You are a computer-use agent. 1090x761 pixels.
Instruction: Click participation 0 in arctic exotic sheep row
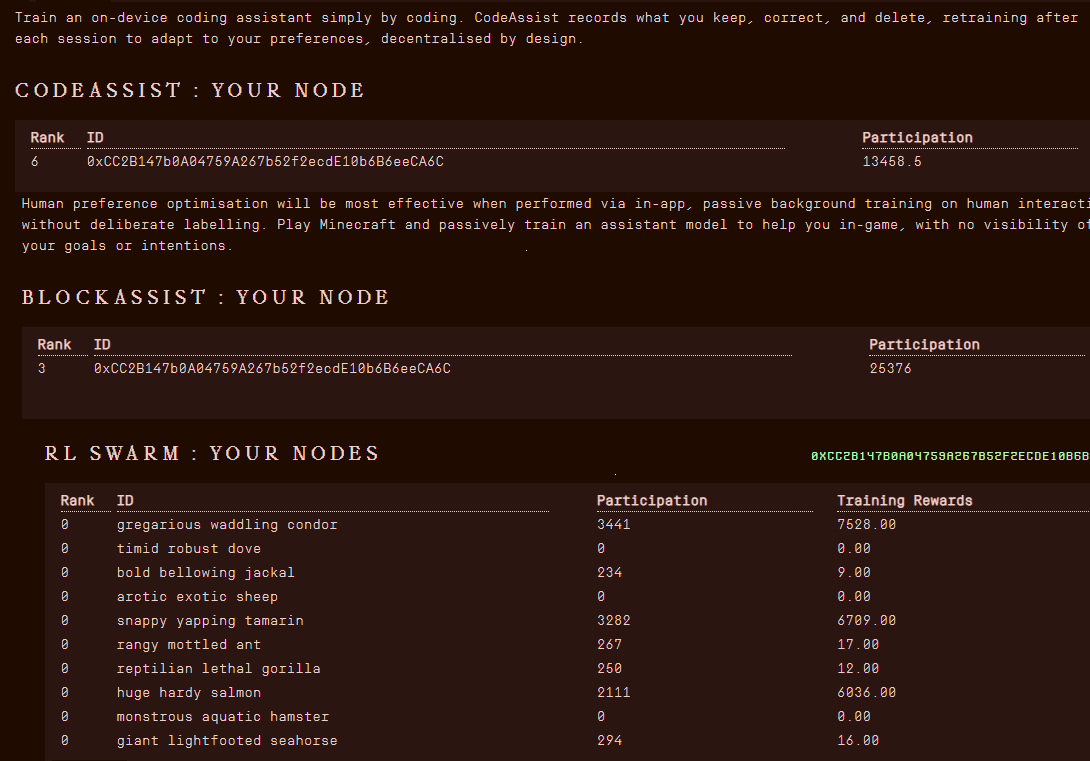(601, 596)
